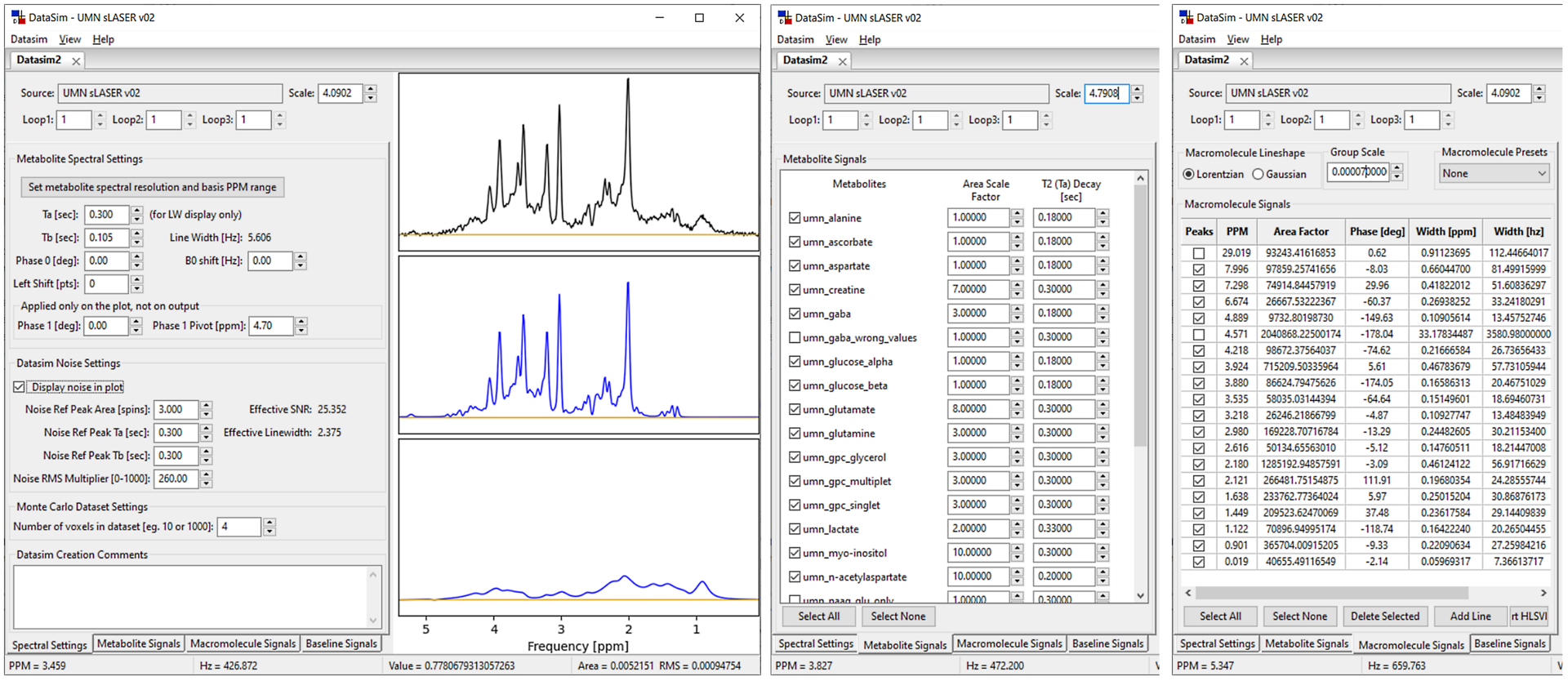Click Phase 1 Pivot [ppm] field
Image resolution: width=1568 pixels, height=681 pixels.
pyautogui.click(x=272, y=325)
